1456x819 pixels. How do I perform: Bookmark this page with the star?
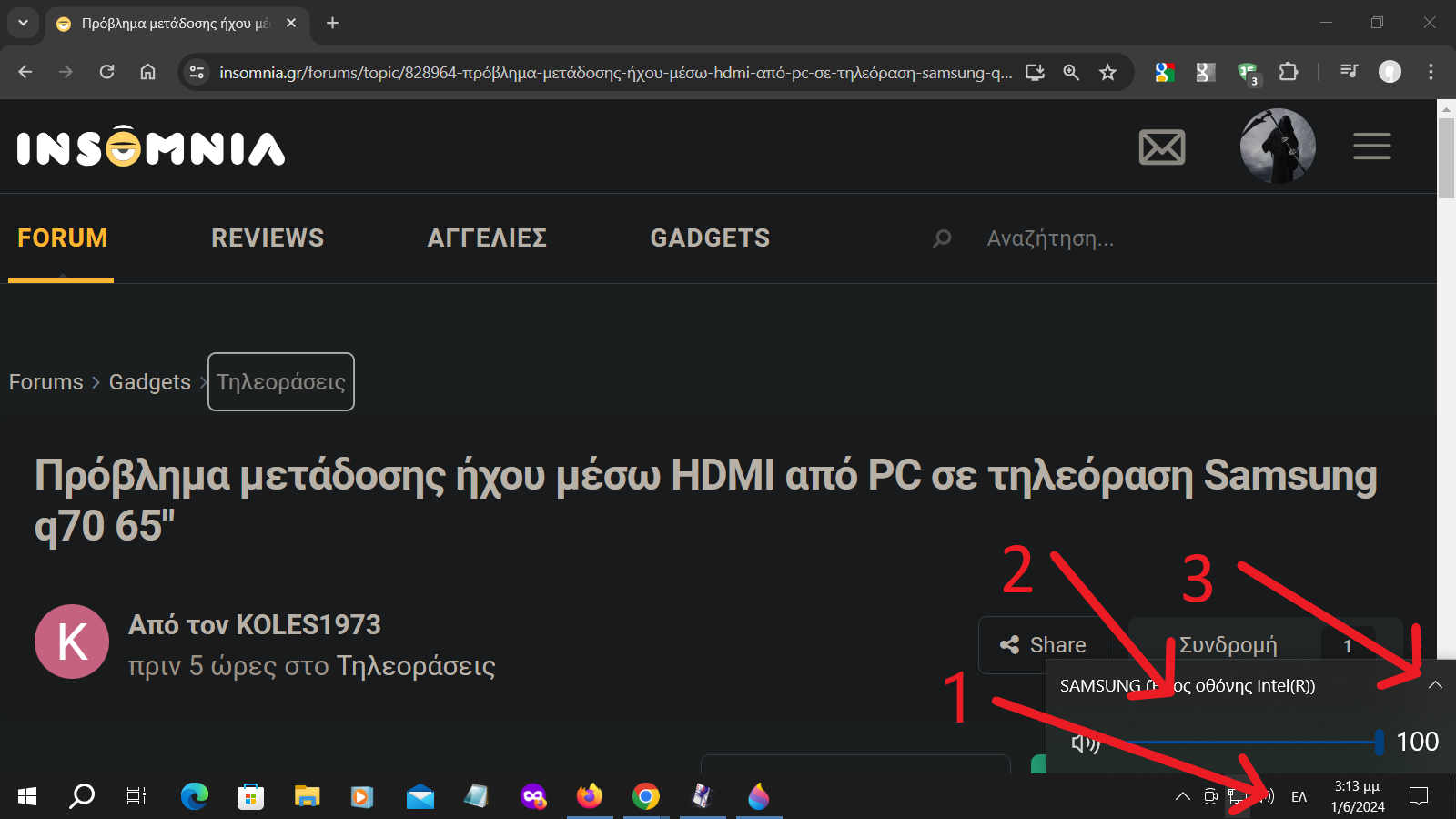[1107, 72]
